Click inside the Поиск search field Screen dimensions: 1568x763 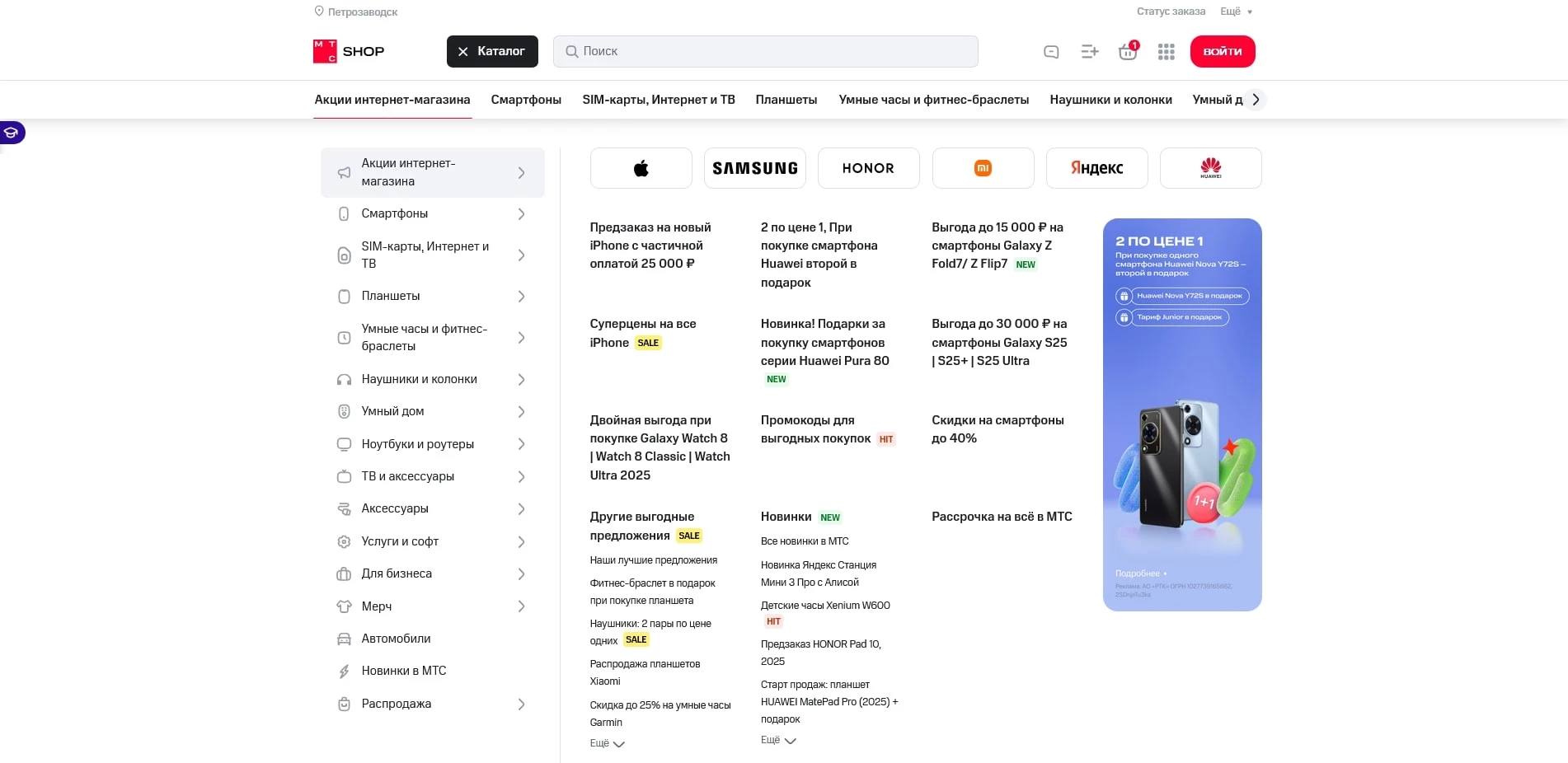tap(765, 51)
